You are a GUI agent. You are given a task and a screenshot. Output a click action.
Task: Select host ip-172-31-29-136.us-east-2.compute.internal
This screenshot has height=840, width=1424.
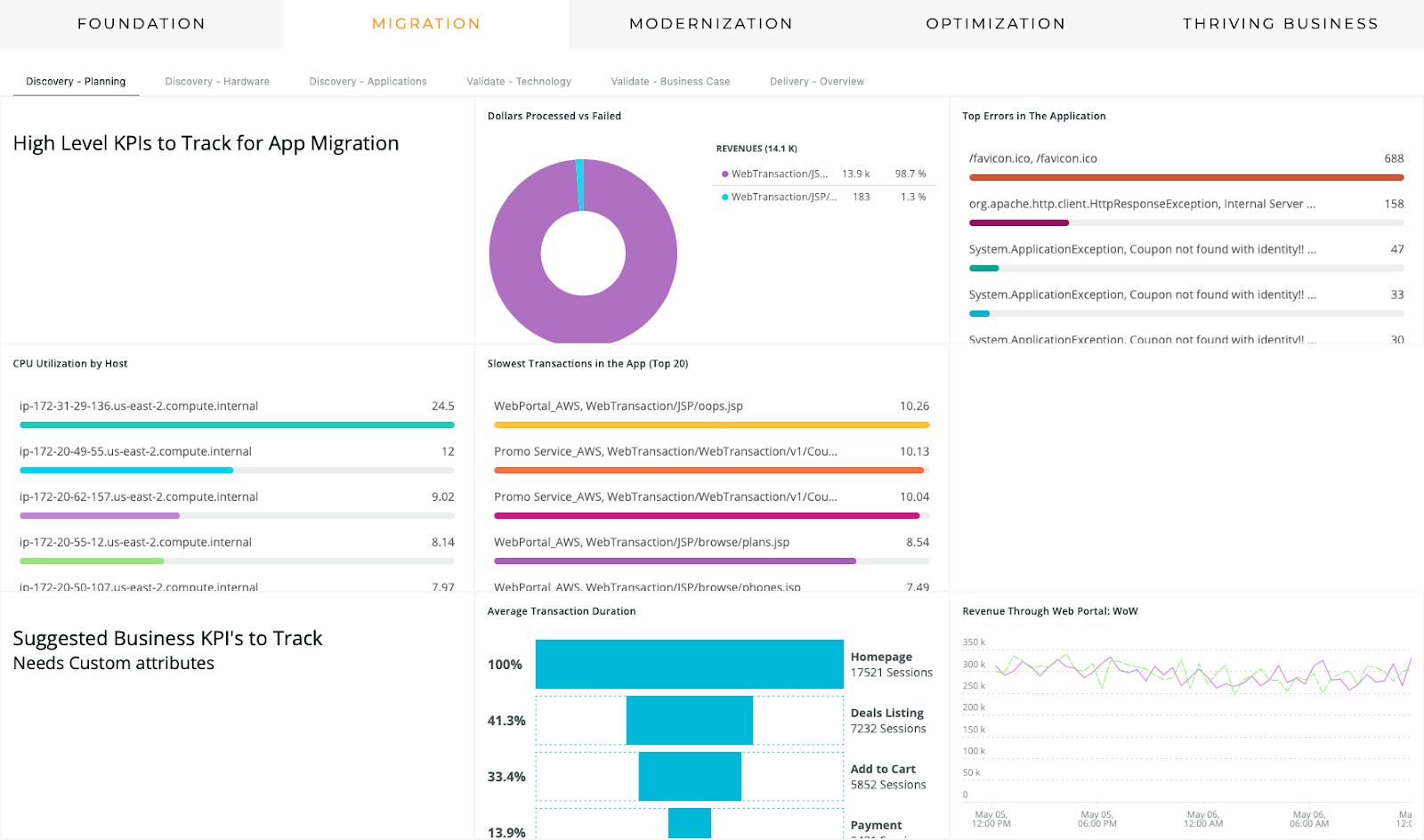(x=237, y=414)
